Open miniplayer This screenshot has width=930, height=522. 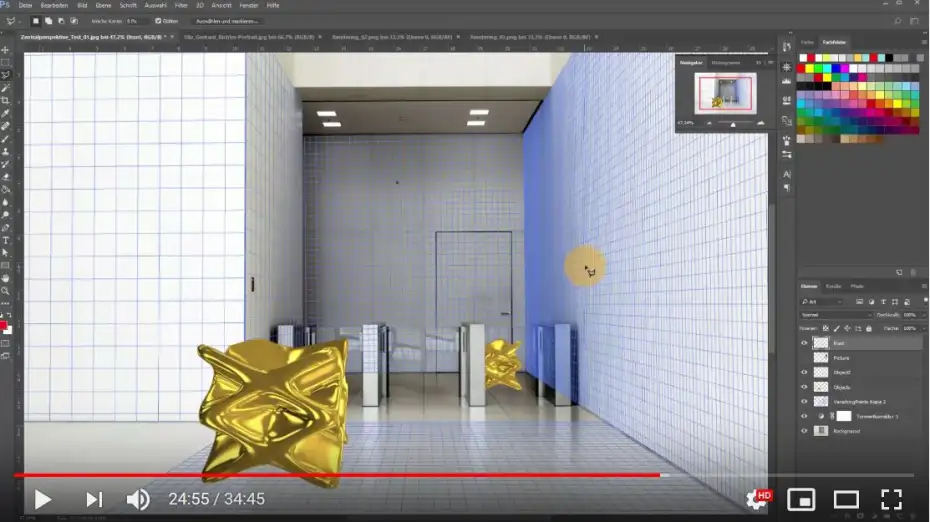click(x=801, y=499)
